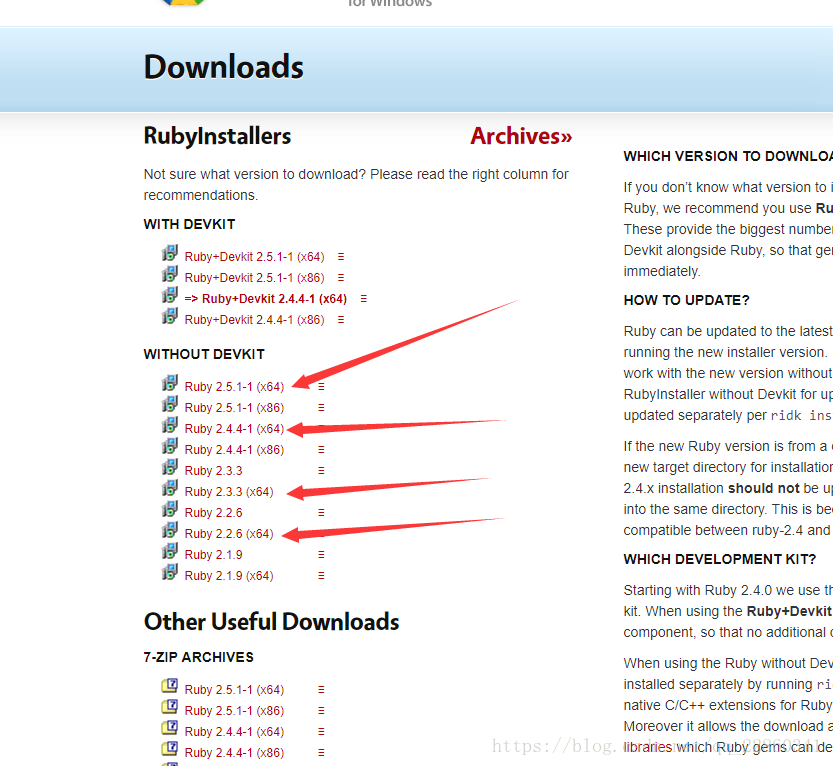Click installer icon beside Ruby 2.3.3 (x64)
The height and width of the screenshot is (766, 833).
click(x=169, y=488)
